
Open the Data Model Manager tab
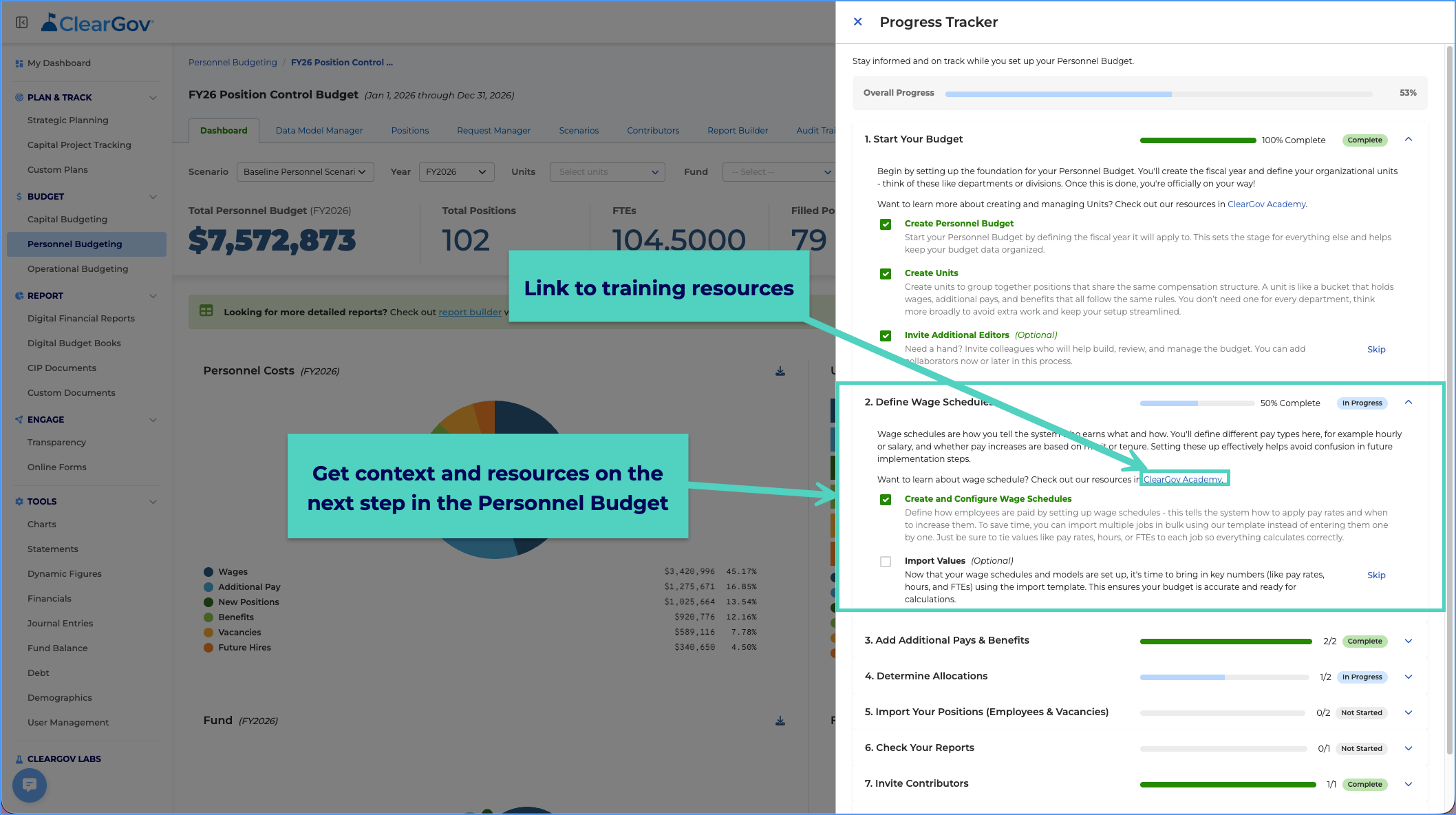(x=319, y=131)
